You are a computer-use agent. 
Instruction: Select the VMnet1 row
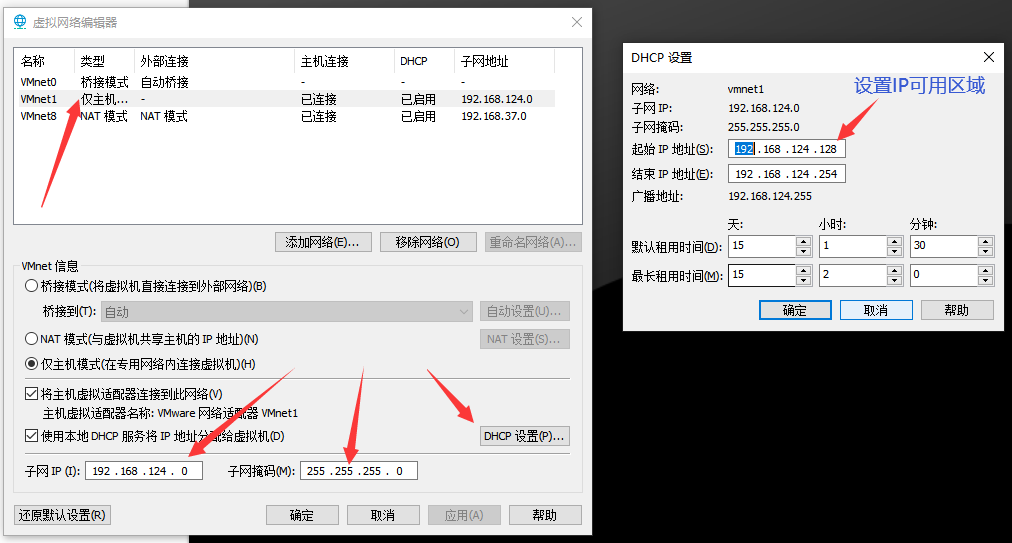(284, 99)
